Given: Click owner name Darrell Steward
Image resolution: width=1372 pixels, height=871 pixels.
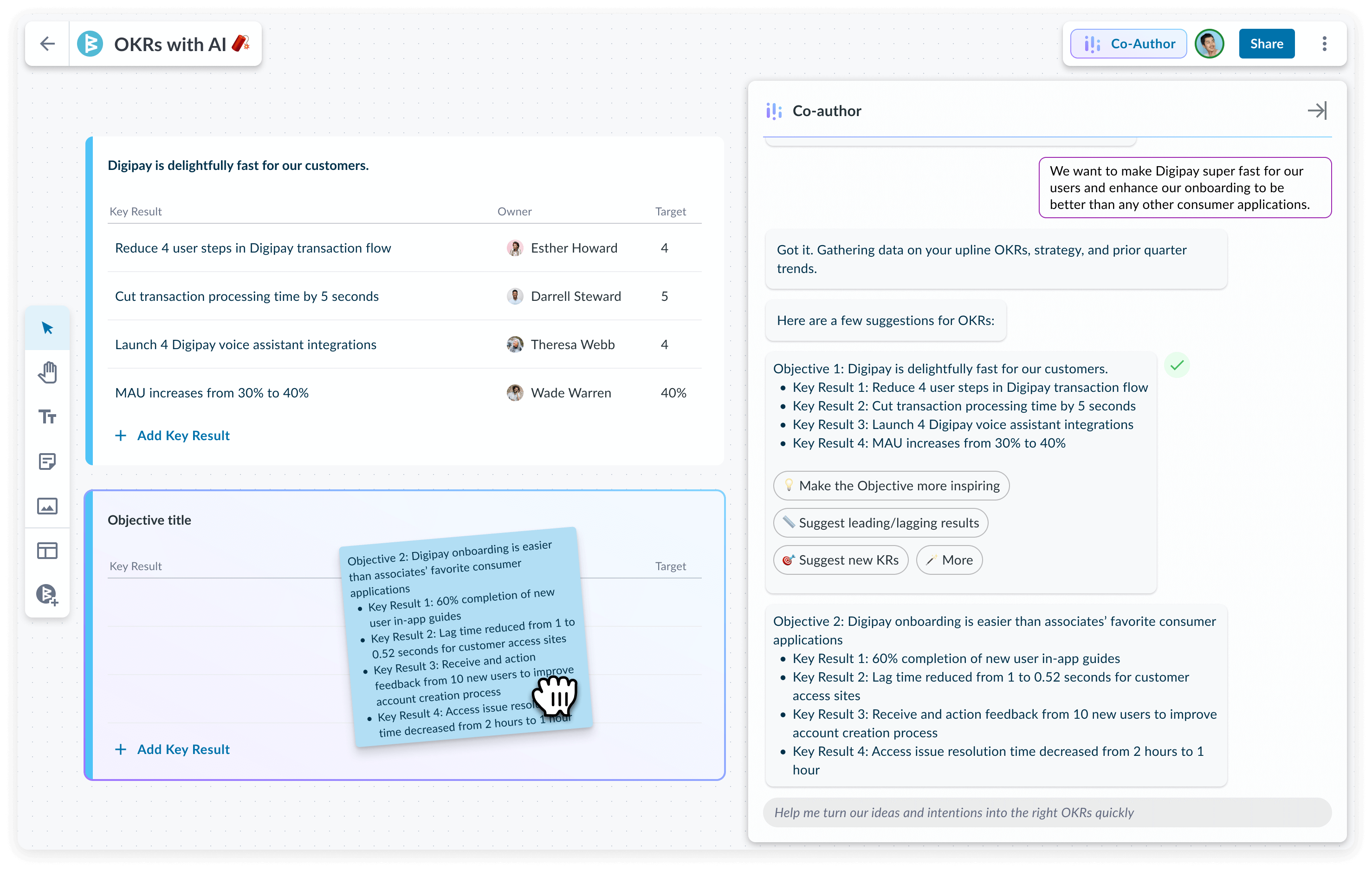Looking at the screenshot, I should [x=576, y=296].
